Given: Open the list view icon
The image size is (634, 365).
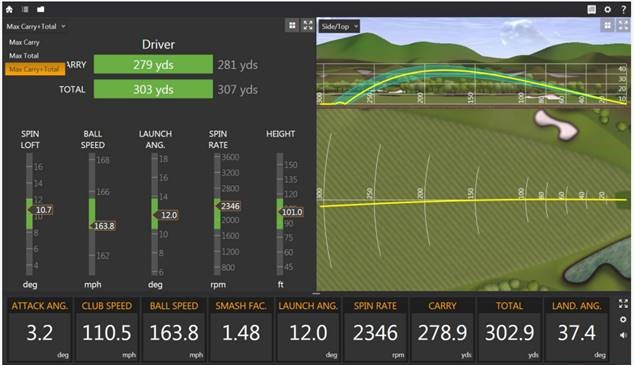Looking at the screenshot, I should (x=25, y=9).
